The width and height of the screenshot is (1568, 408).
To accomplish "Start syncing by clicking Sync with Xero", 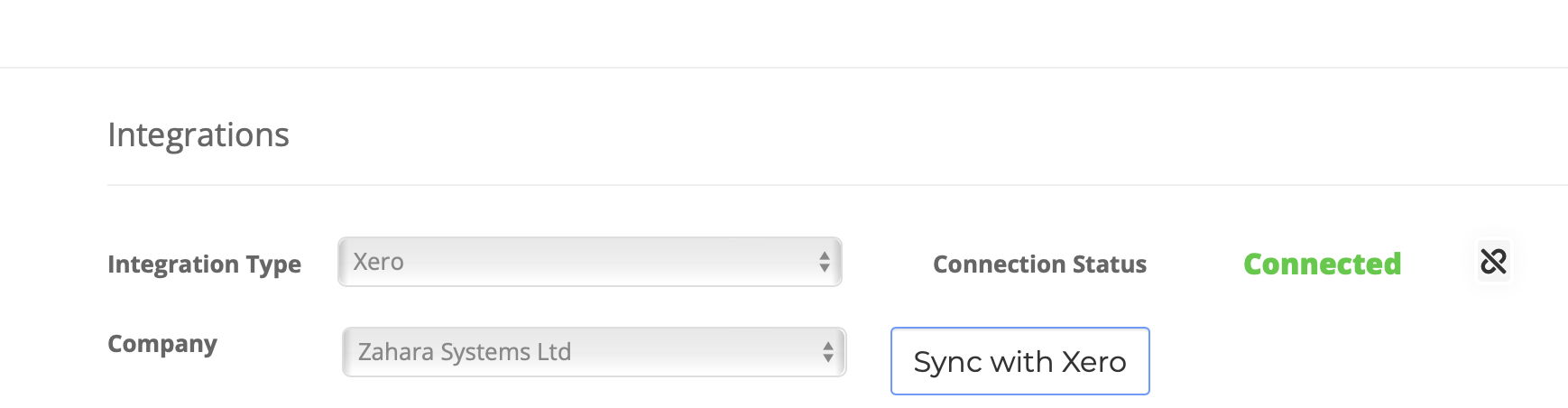I will [1020, 361].
